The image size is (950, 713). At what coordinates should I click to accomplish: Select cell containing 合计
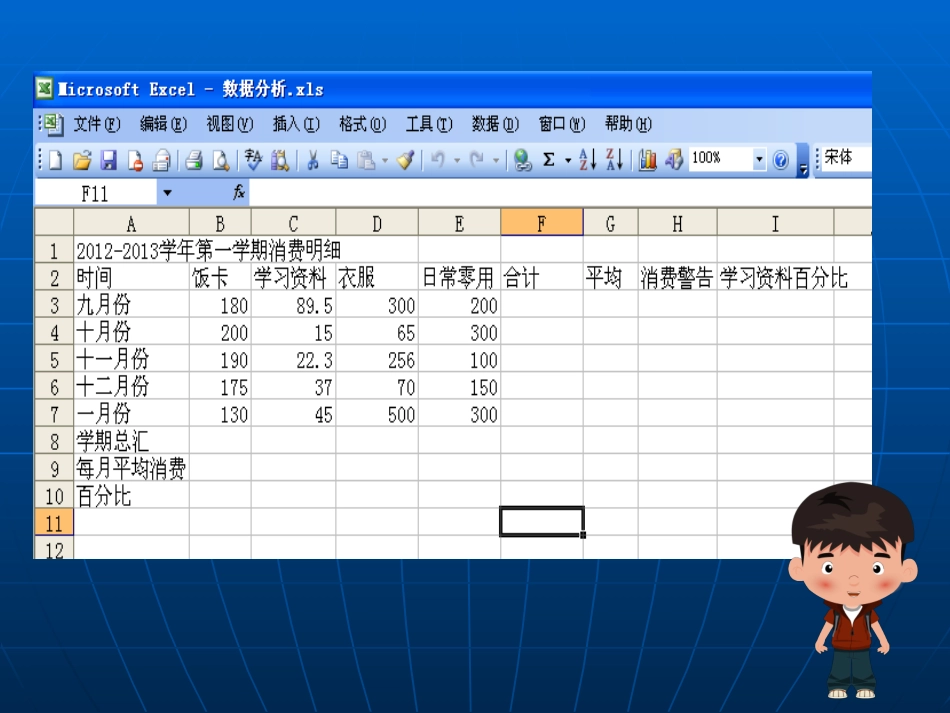[x=542, y=277]
